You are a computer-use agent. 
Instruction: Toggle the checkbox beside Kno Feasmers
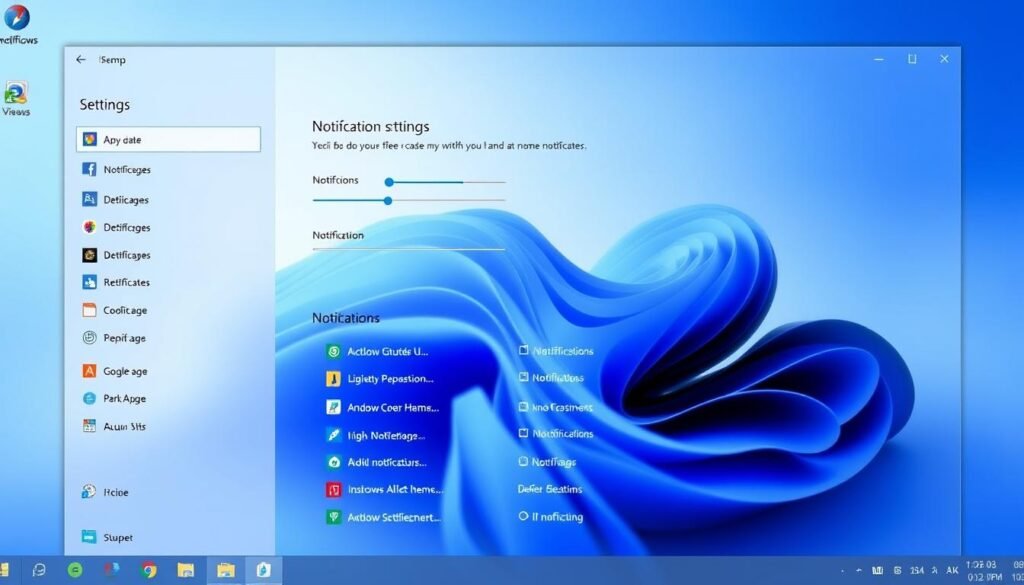(523, 407)
